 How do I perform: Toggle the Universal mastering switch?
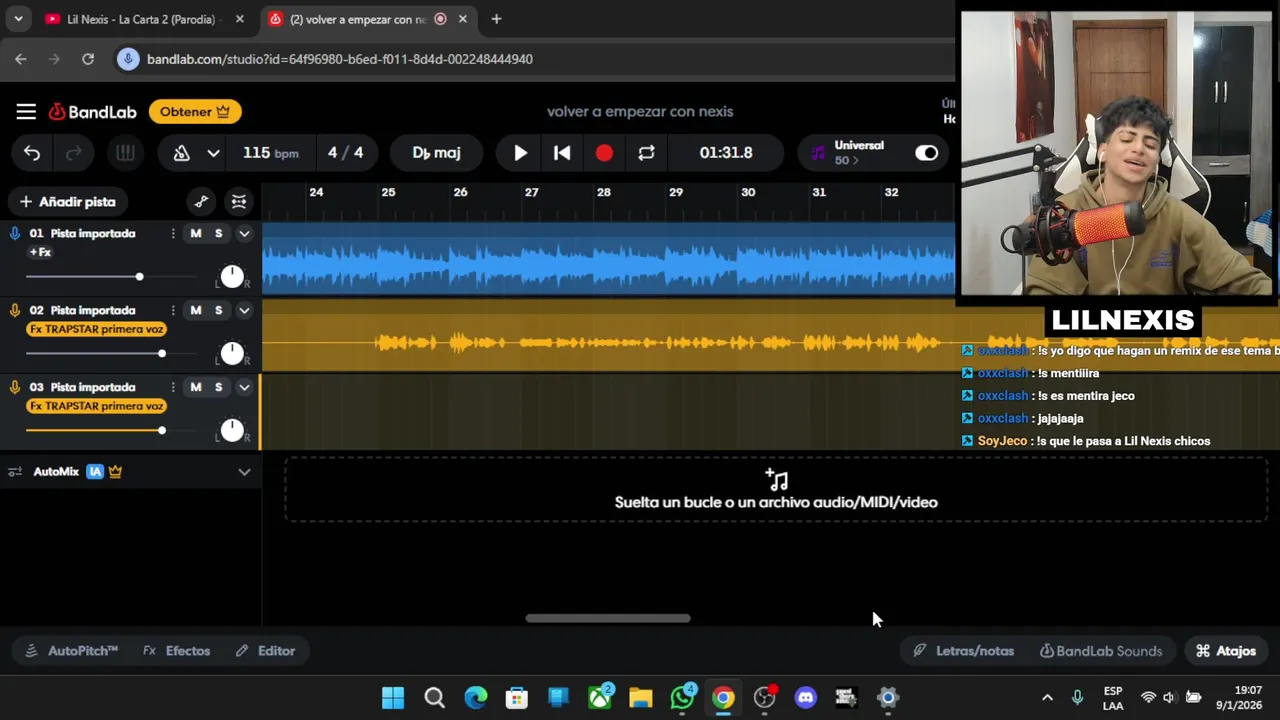coord(927,153)
